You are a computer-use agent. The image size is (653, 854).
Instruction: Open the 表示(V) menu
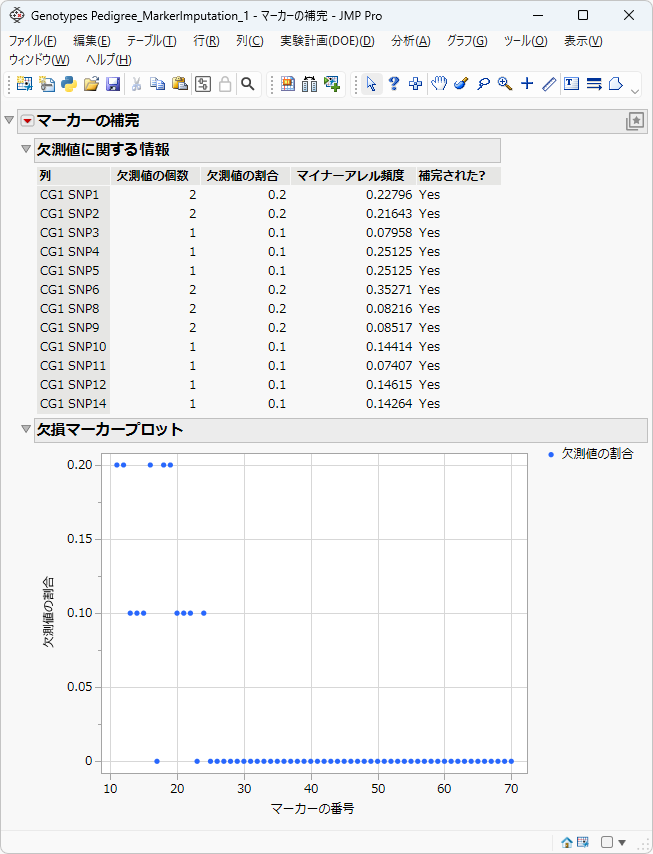click(x=583, y=41)
